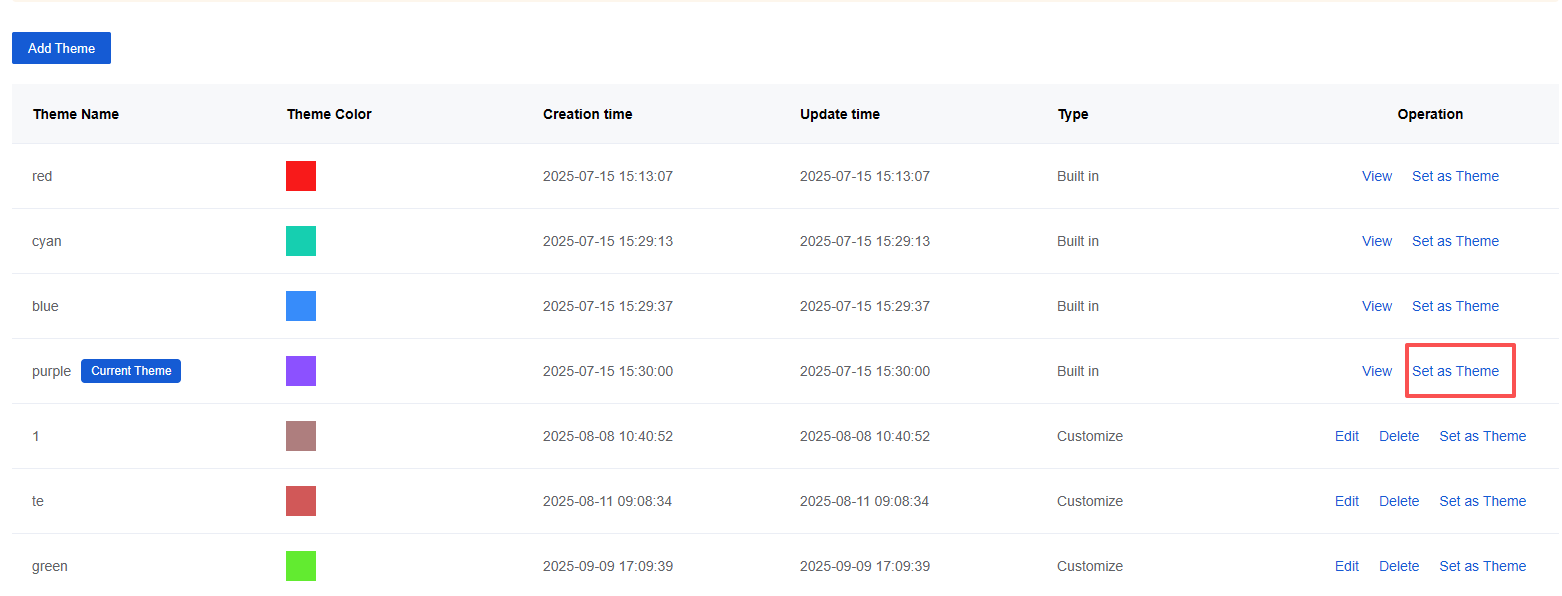Viewport: 1562px width, 596px height.
Task: View the purple theme
Action: (1377, 371)
